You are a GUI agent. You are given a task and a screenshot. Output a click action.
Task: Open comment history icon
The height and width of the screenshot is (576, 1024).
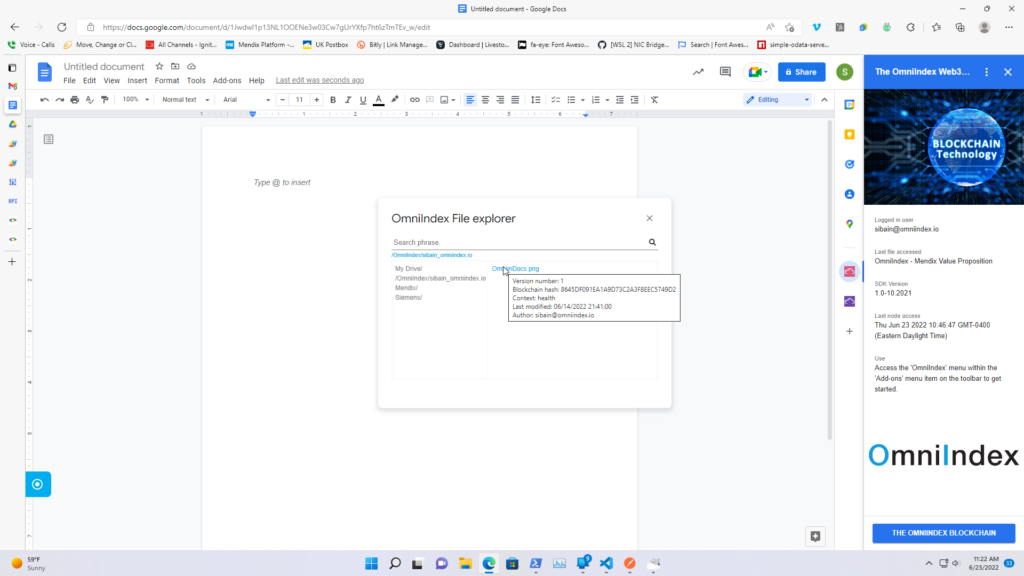725,72
